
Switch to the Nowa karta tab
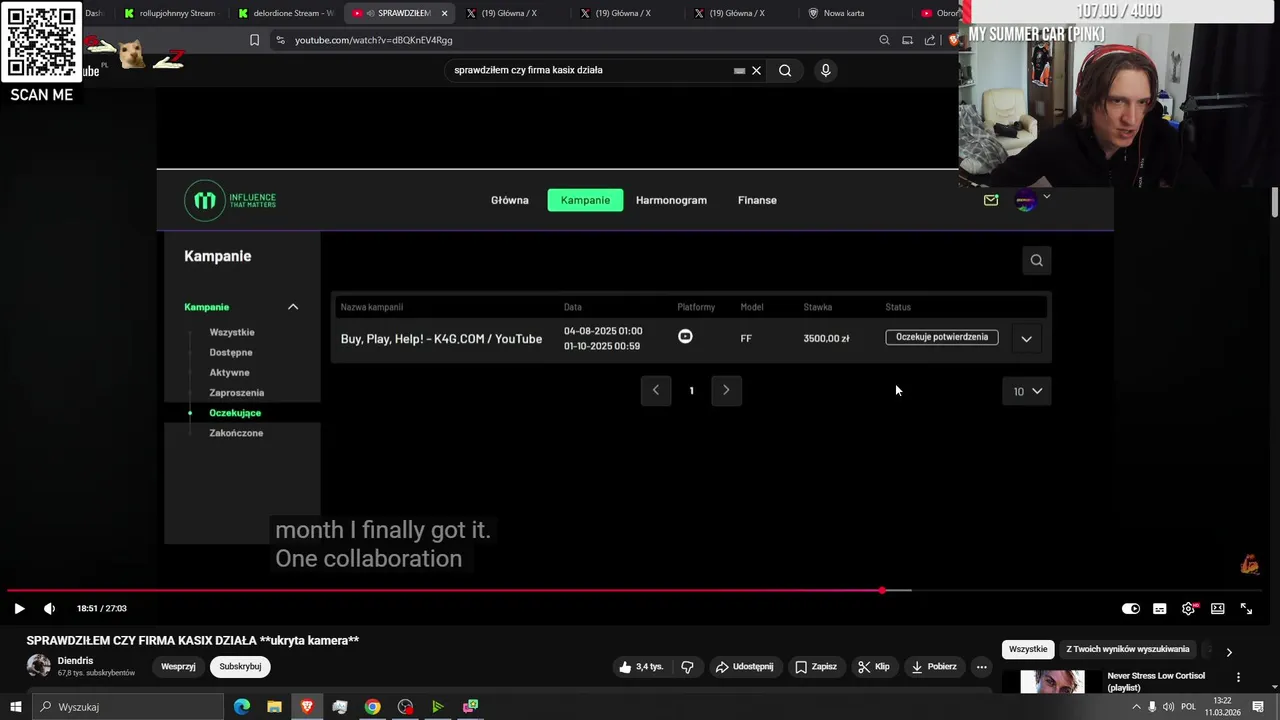tap(850, 13)
